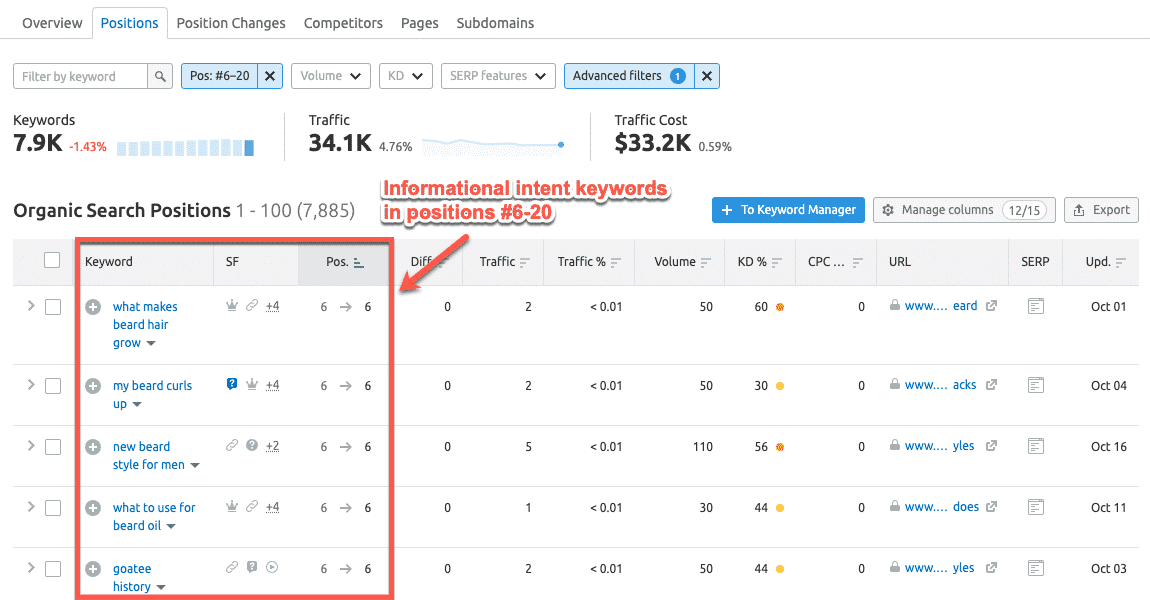
Task: Add 'what makes beard hair grow' via plus icon
Action: (x=93, y=307)
